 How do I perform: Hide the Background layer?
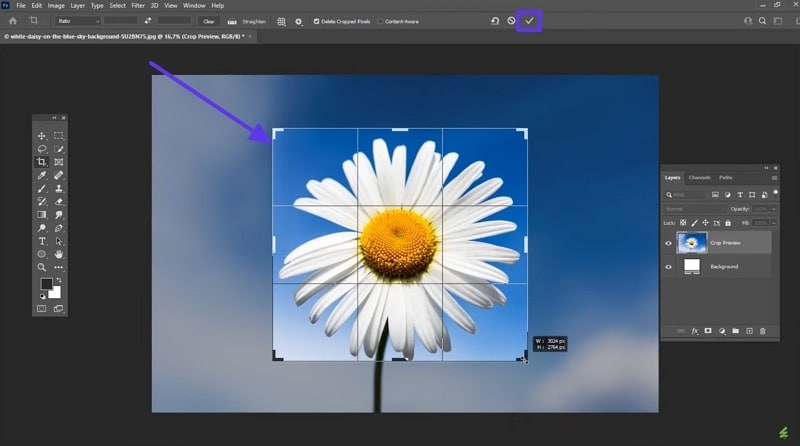point(668,267)
